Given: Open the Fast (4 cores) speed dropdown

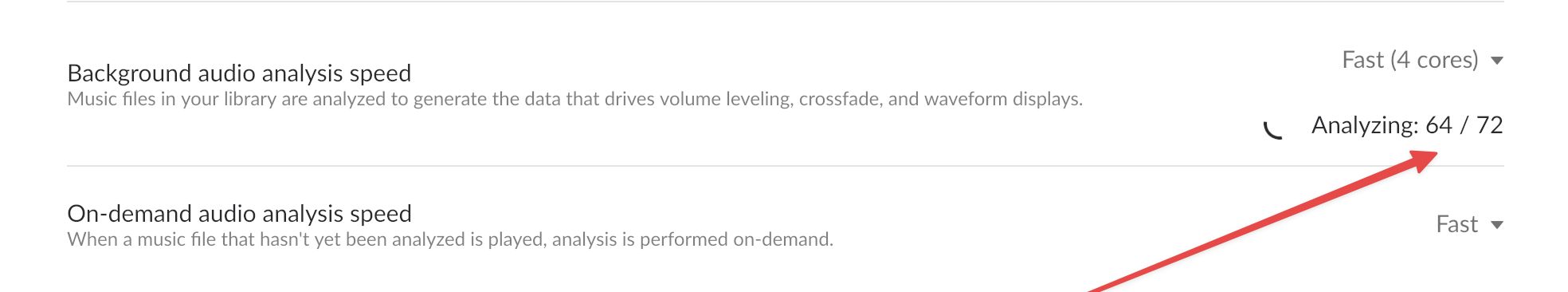Looking at the screenshot, I should point(1422,60).
